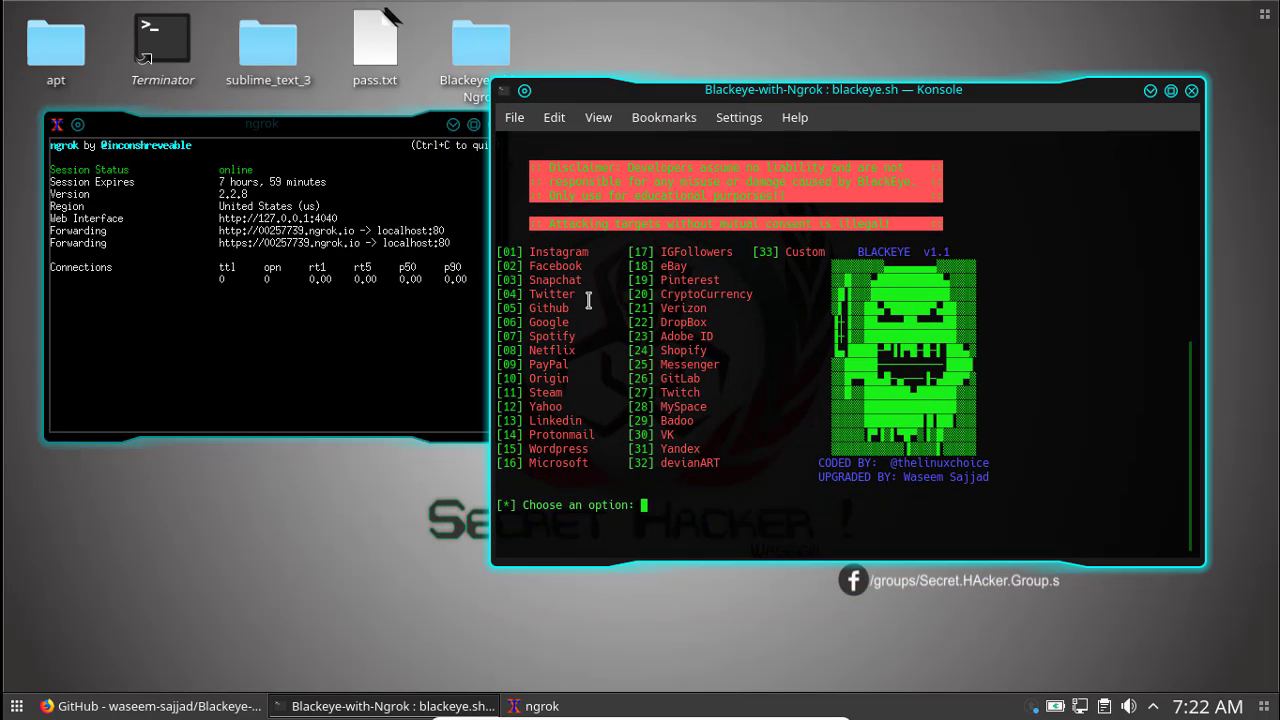Click the https://00257739.ngrok.io forwarding line
Image resolution: width=1280 pixels, height=720 pixels.
click(x=334, y=243)
